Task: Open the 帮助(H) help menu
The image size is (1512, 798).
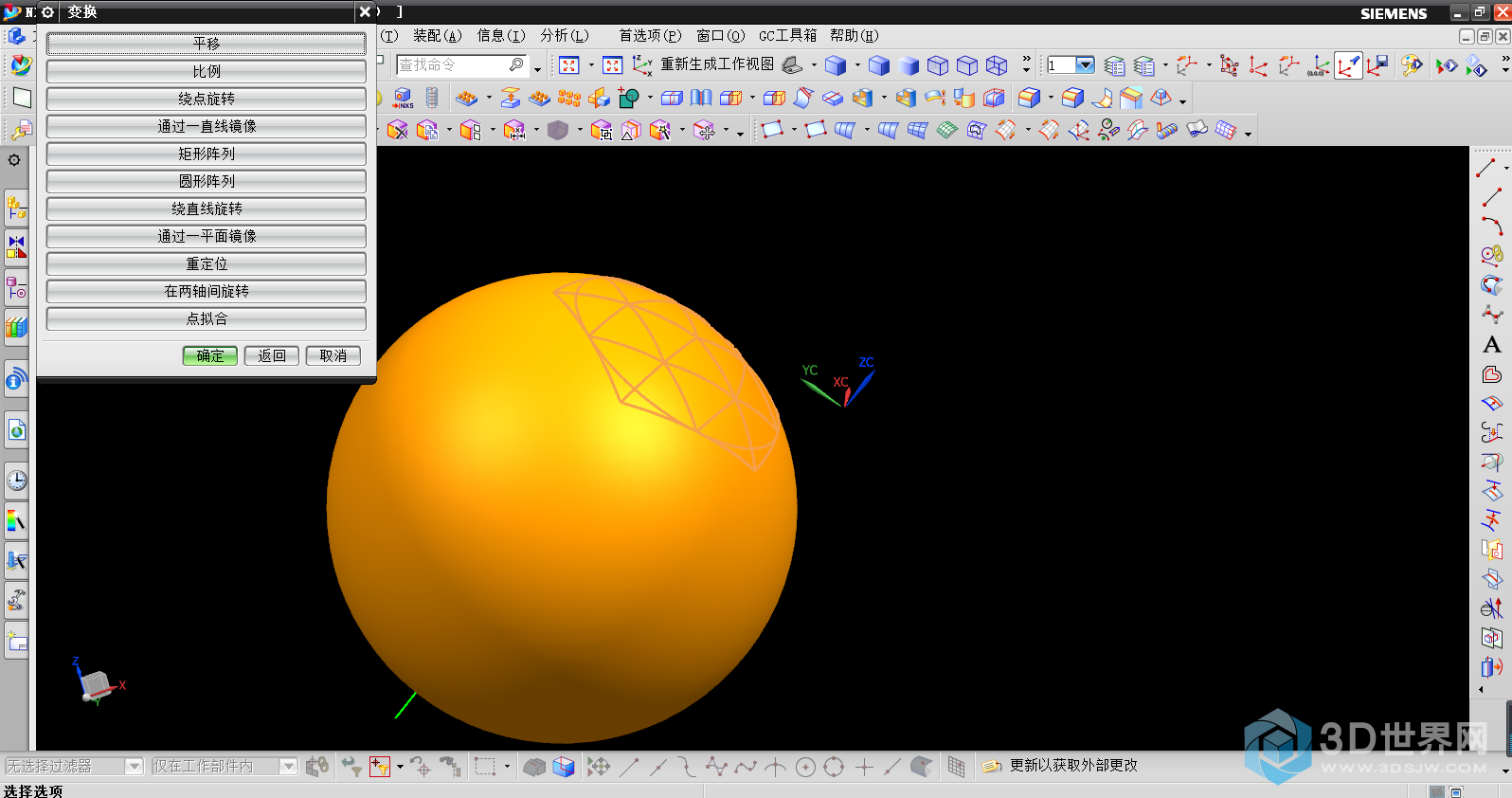Action: click(854, 36)
